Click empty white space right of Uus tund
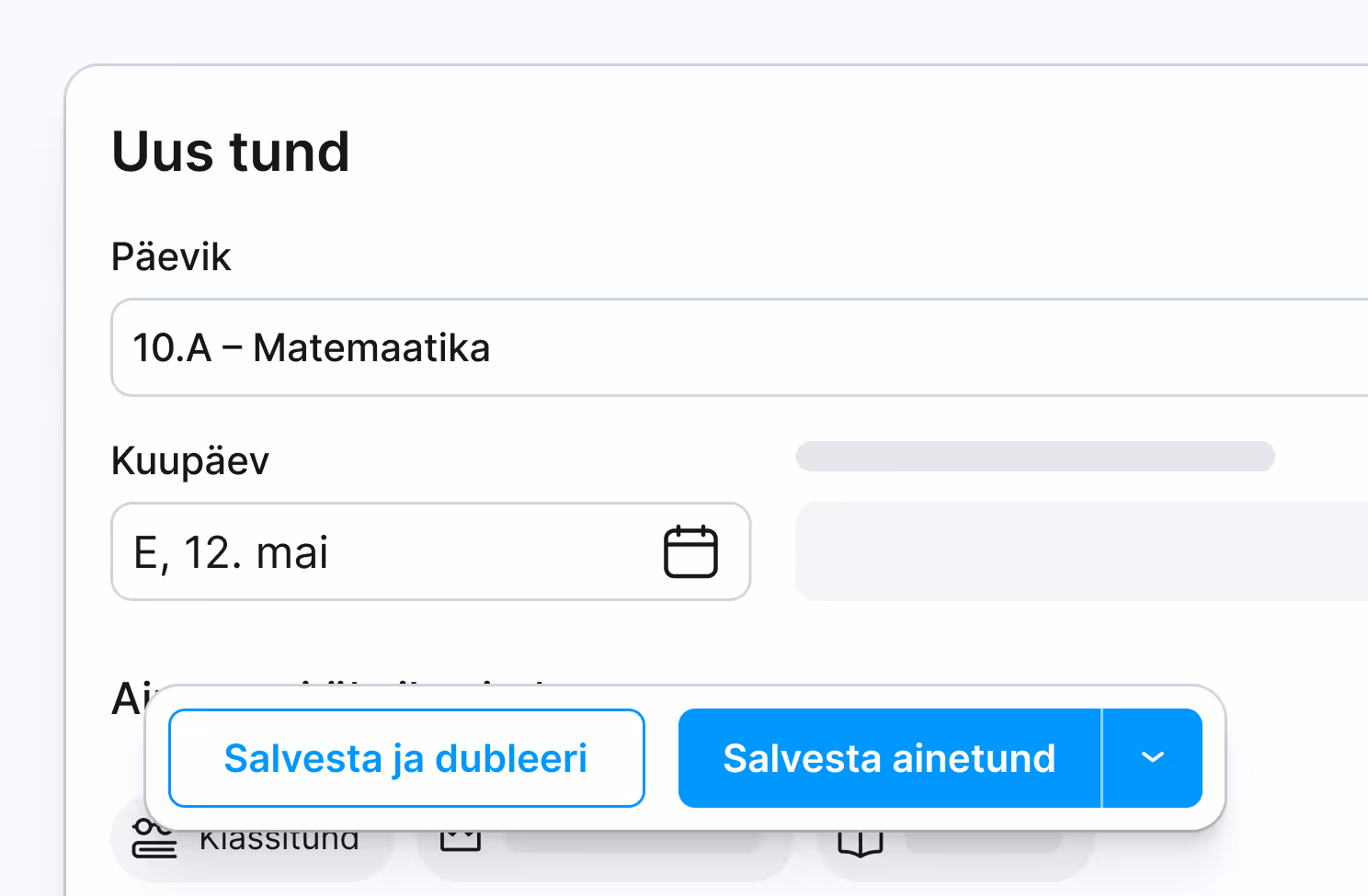Screen dimensions: 1368x896 click(827, 152)
